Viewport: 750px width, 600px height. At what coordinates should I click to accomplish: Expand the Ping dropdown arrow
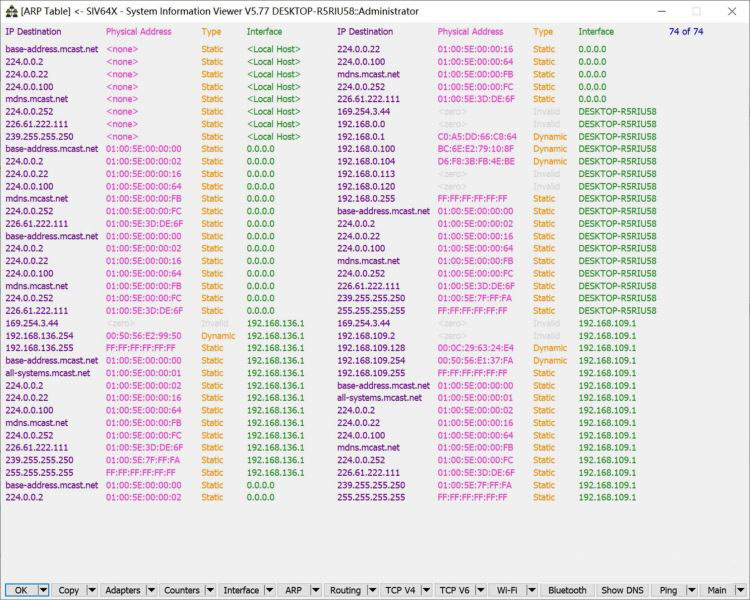692,590
